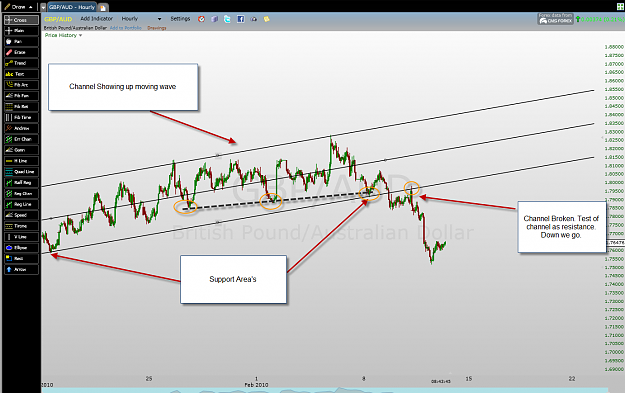Select the Fib Fan tool
Viewport: 625px width, 393px height.
pos(22,96)
